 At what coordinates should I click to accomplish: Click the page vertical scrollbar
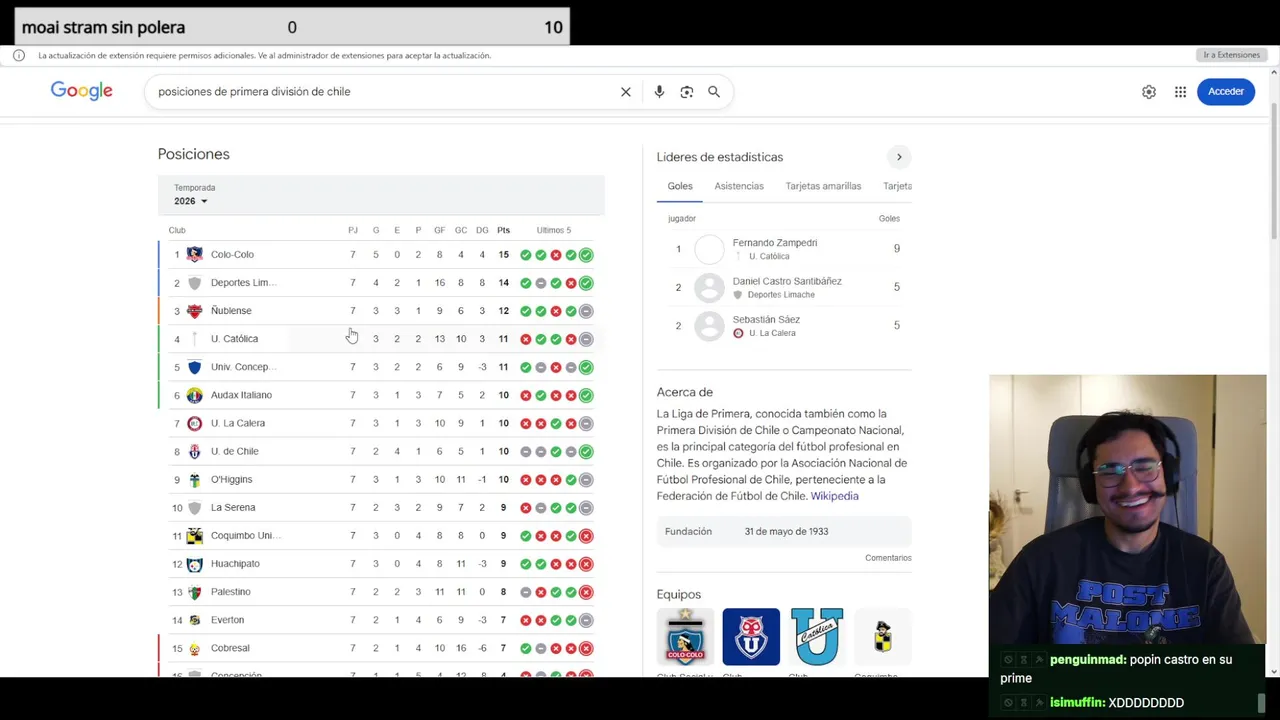pyautogui.click(x=1274, y=170)
